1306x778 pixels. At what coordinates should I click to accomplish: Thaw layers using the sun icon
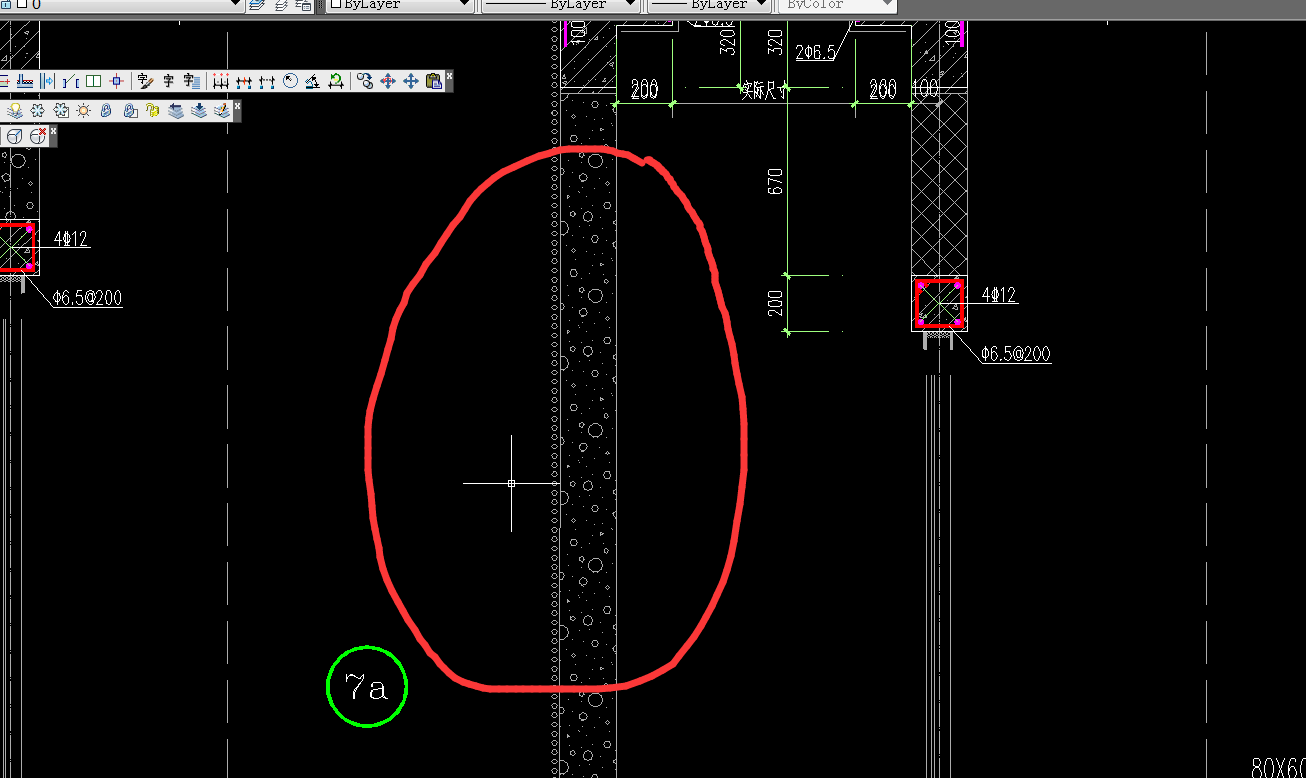[83, 110]
